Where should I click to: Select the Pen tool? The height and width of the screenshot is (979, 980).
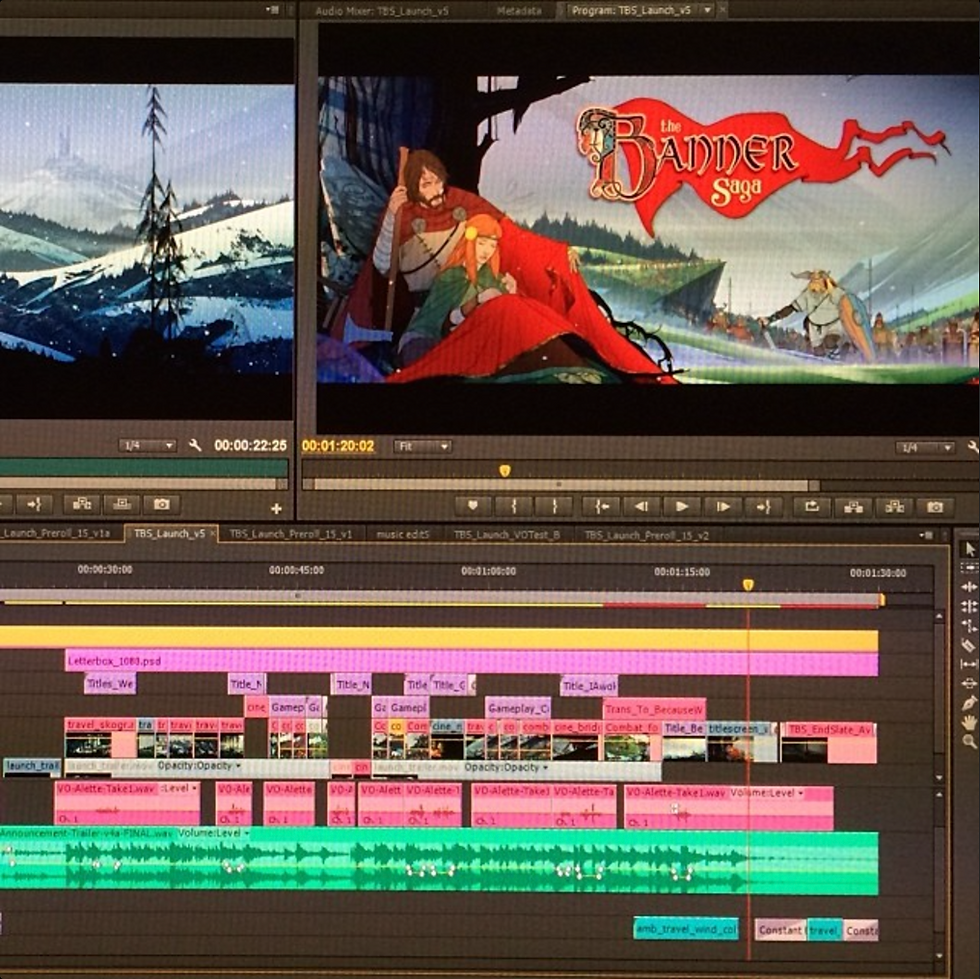[x=969, y=703]
